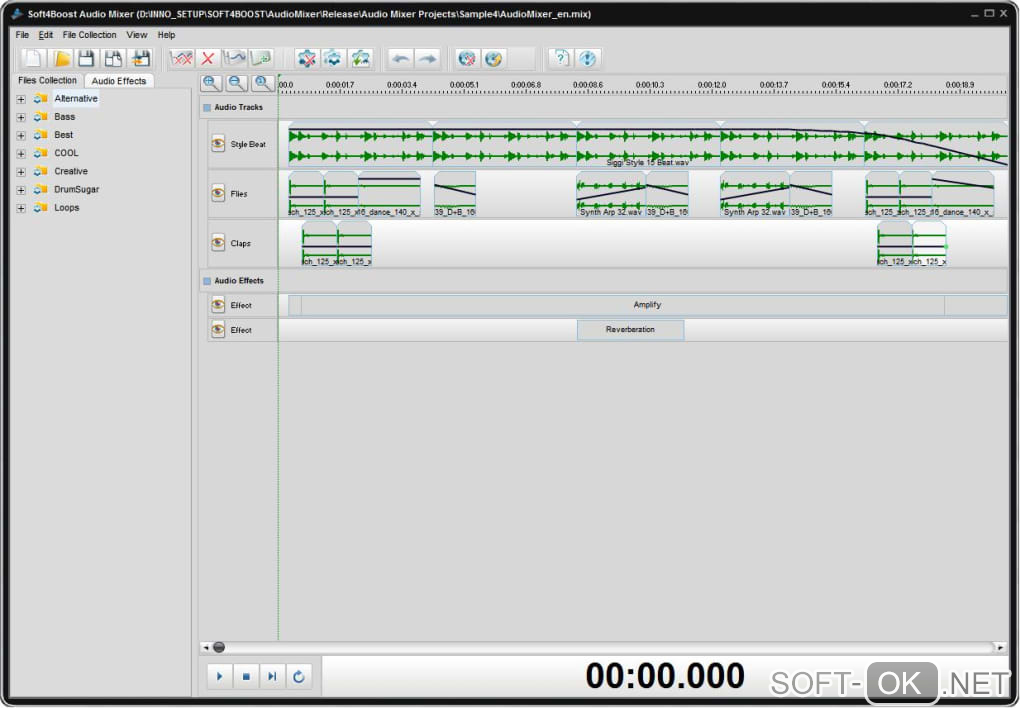Click the zoom-to-fit magnifier icon
1020x708 pixels.
[263, 83]
